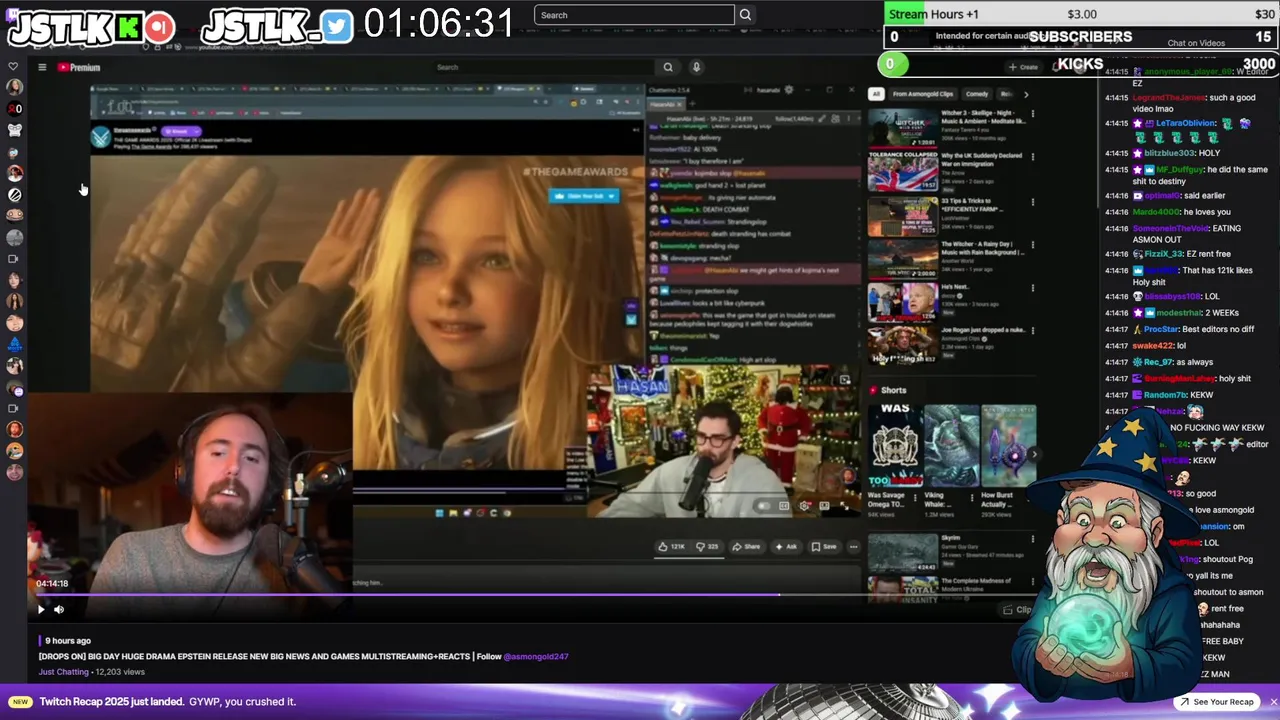Select the All filter chip

[x=876, y=94]
